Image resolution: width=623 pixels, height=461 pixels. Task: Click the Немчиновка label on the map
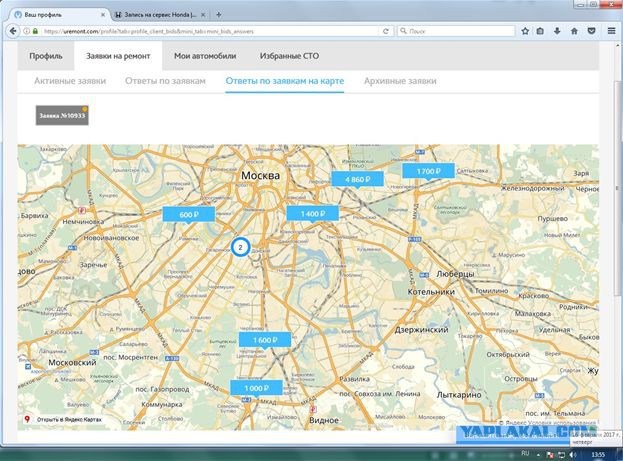[83, 222]
